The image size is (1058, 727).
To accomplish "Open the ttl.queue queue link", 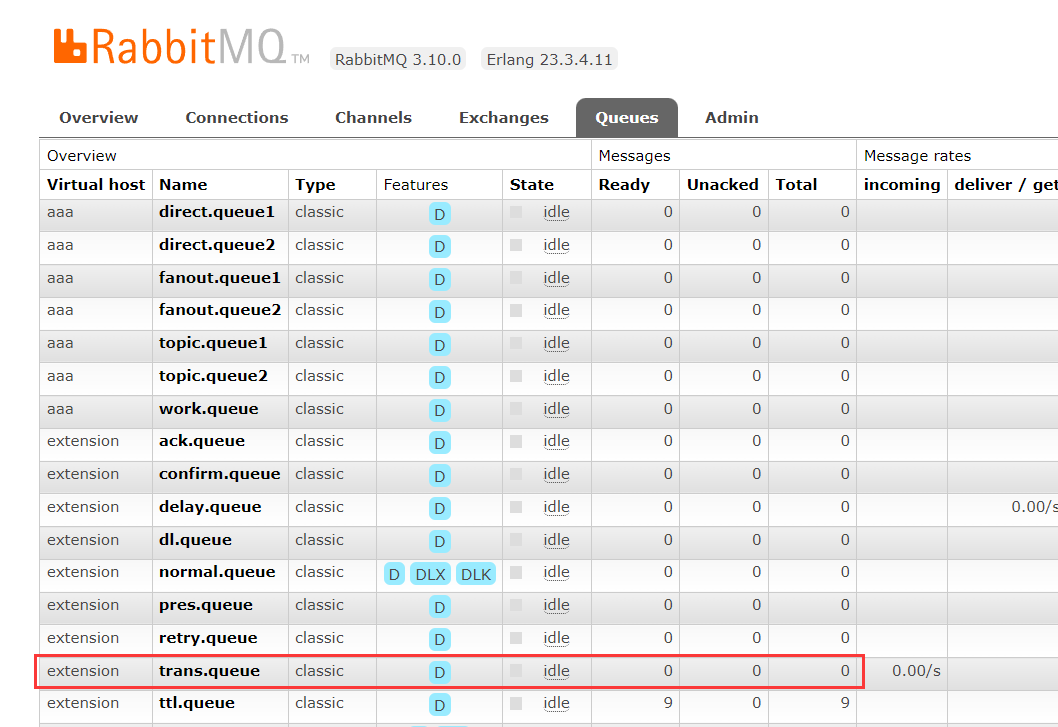I will pos(196,703).
